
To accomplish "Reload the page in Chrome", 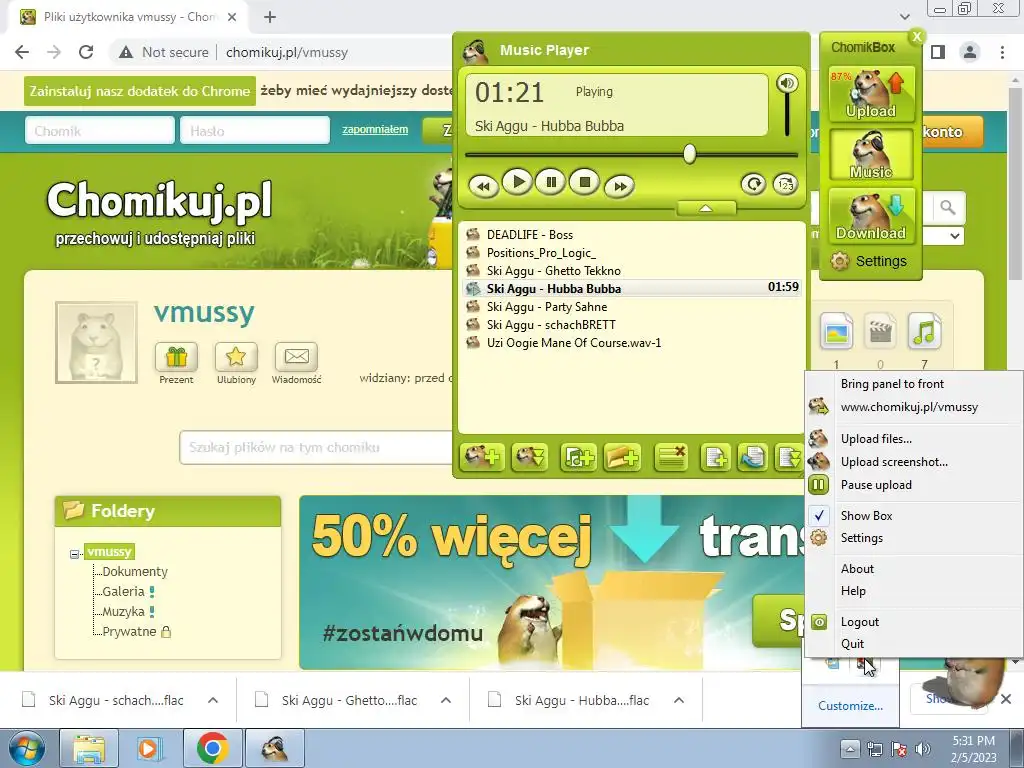I will coord(86,52).
